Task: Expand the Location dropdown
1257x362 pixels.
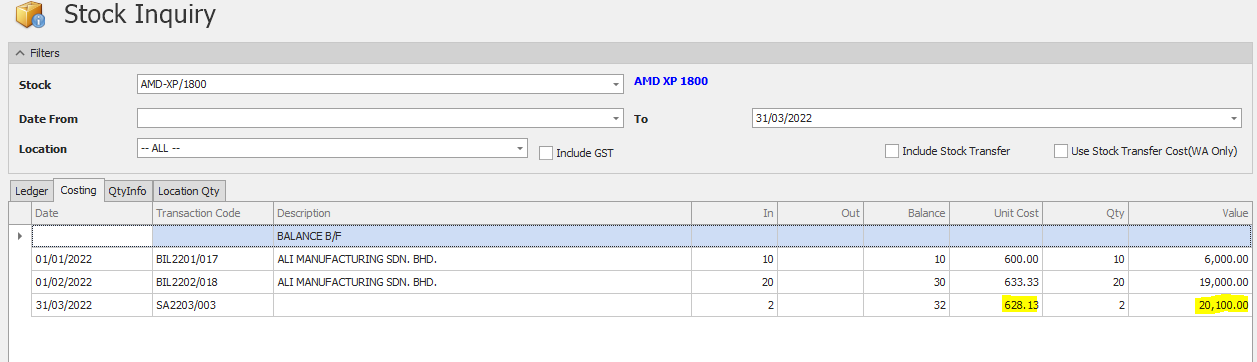Action: coord(520,148)
